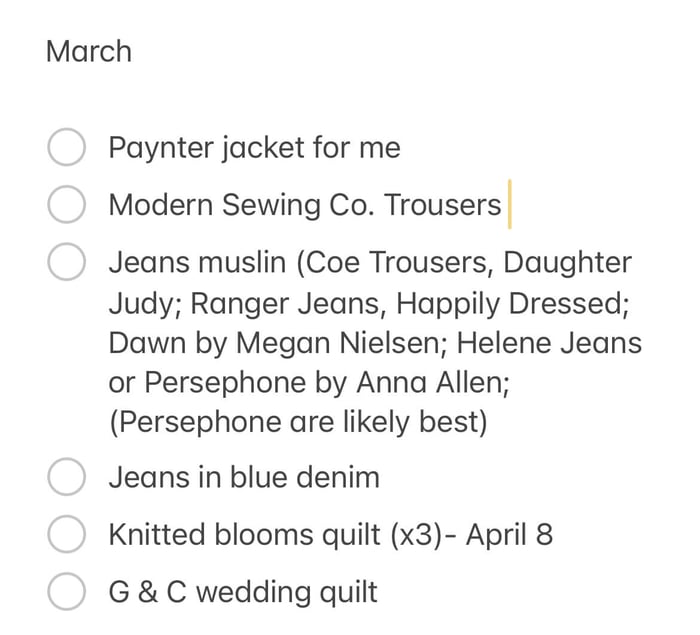Click the Judy; Ranger Jeans, Happily Dressed line

[x=369, y=305]
